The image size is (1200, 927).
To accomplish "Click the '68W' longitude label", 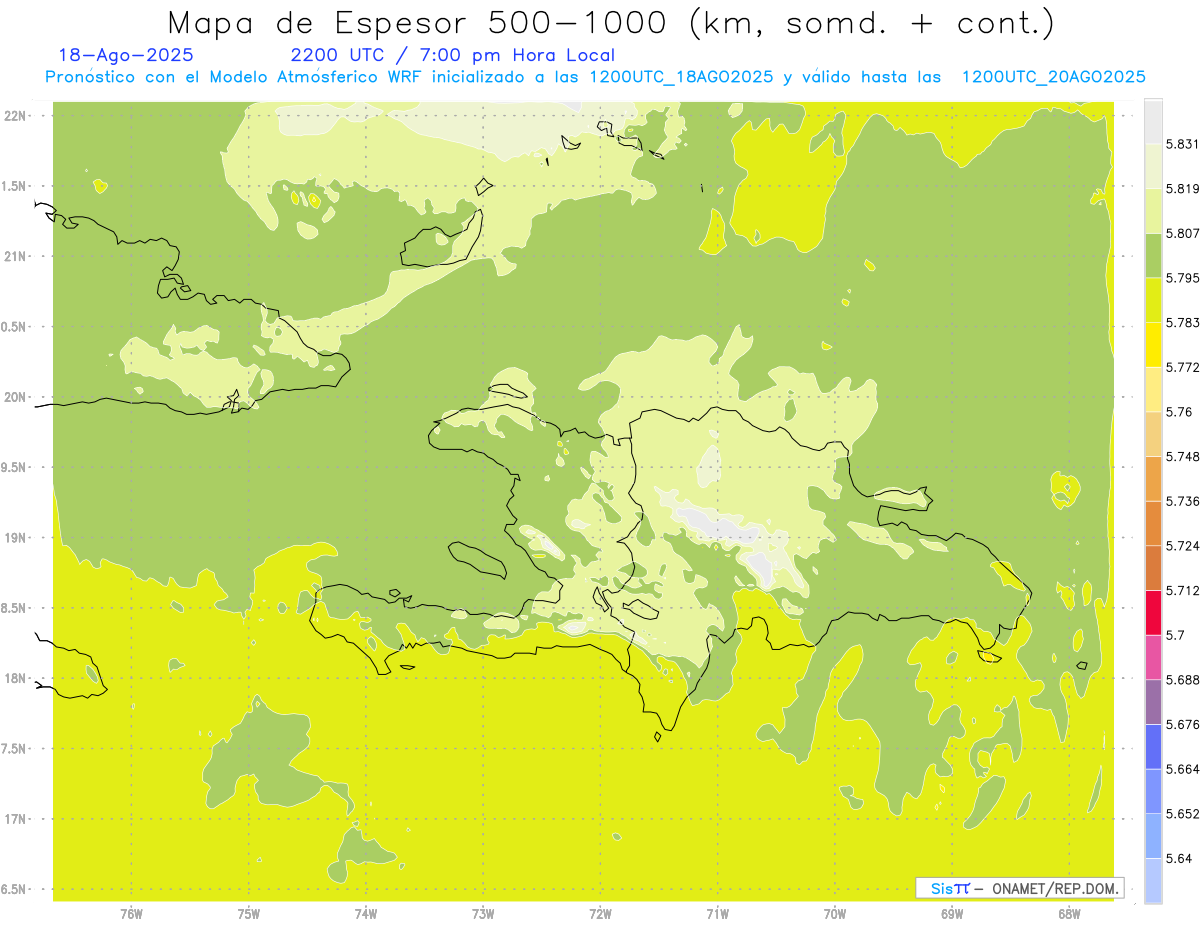I will click(1069, 914).
